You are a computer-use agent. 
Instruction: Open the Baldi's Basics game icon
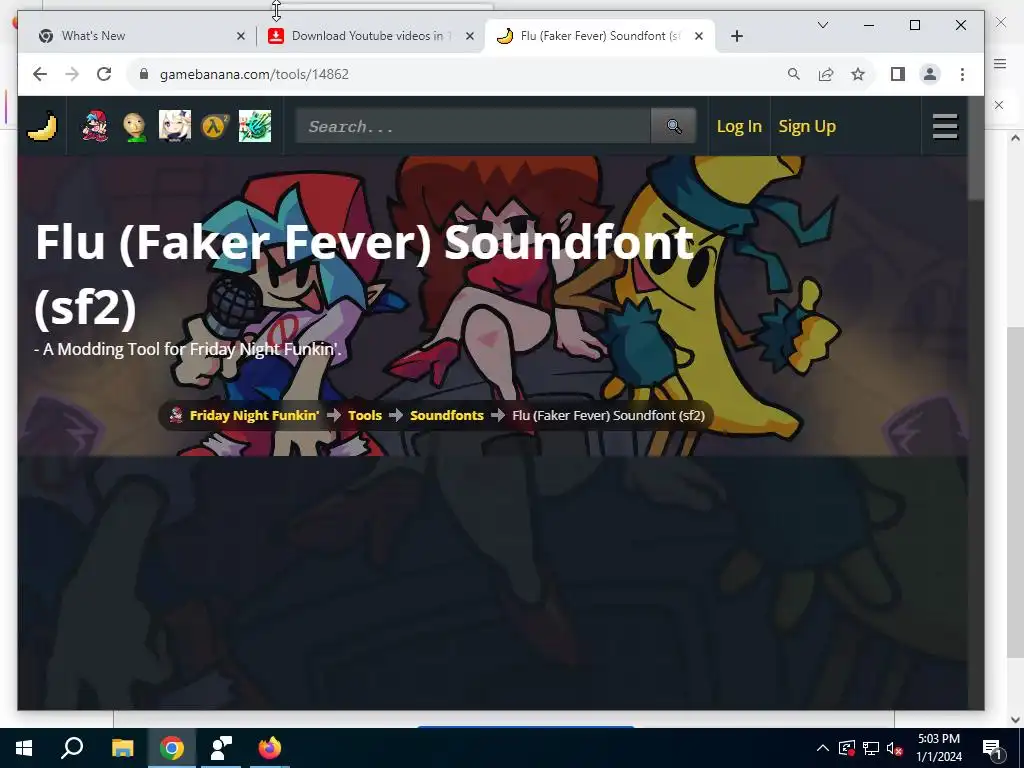[135, 126]
